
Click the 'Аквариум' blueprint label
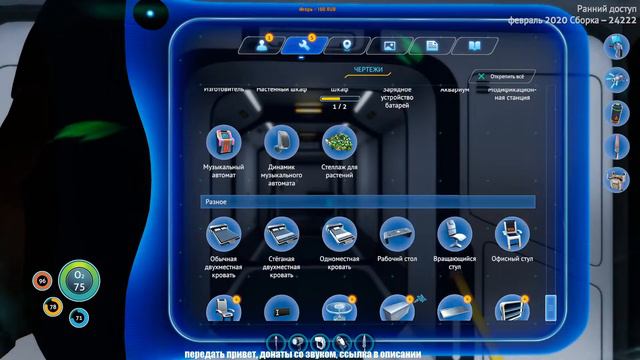455,89
